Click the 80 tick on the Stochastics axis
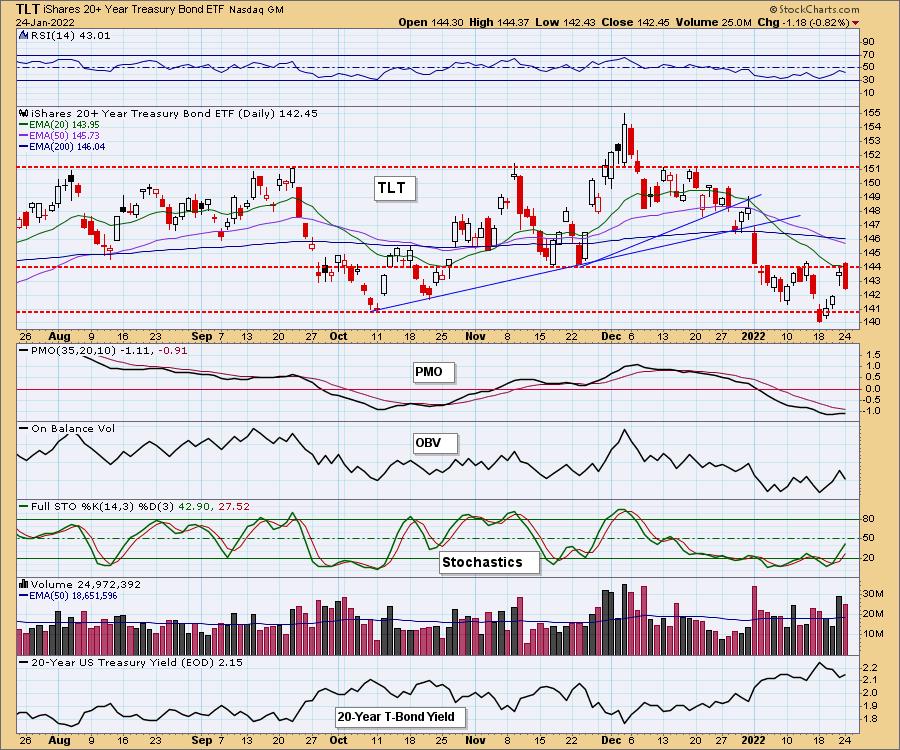 [x=869, y=519]
